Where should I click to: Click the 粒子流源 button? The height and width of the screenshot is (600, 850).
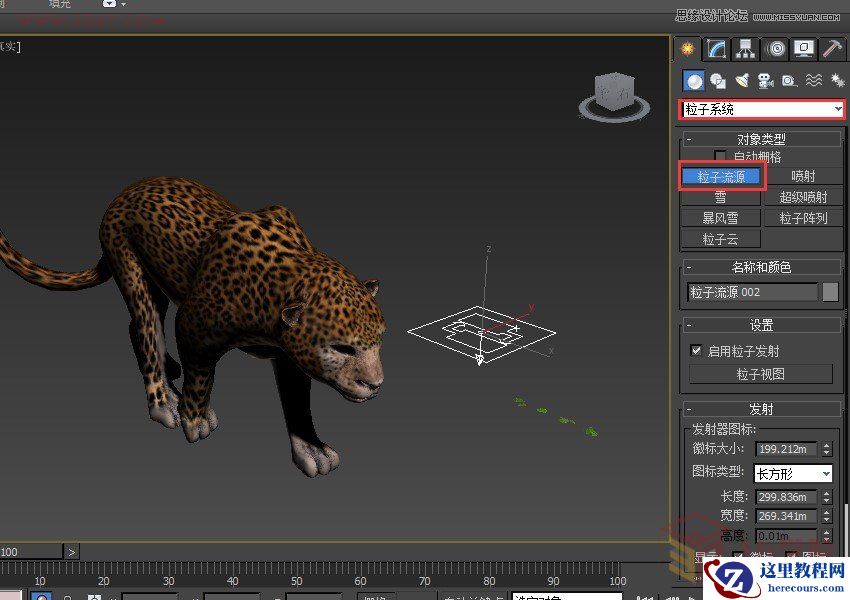point(721,176)
